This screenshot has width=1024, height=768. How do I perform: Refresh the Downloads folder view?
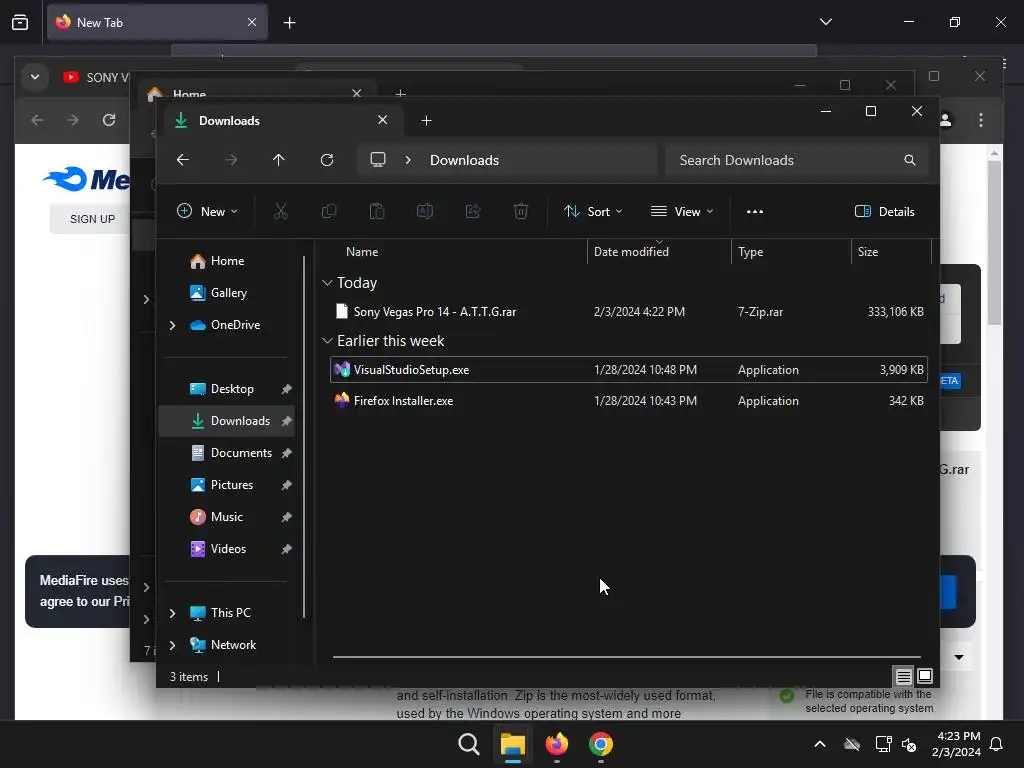[327, 160]
